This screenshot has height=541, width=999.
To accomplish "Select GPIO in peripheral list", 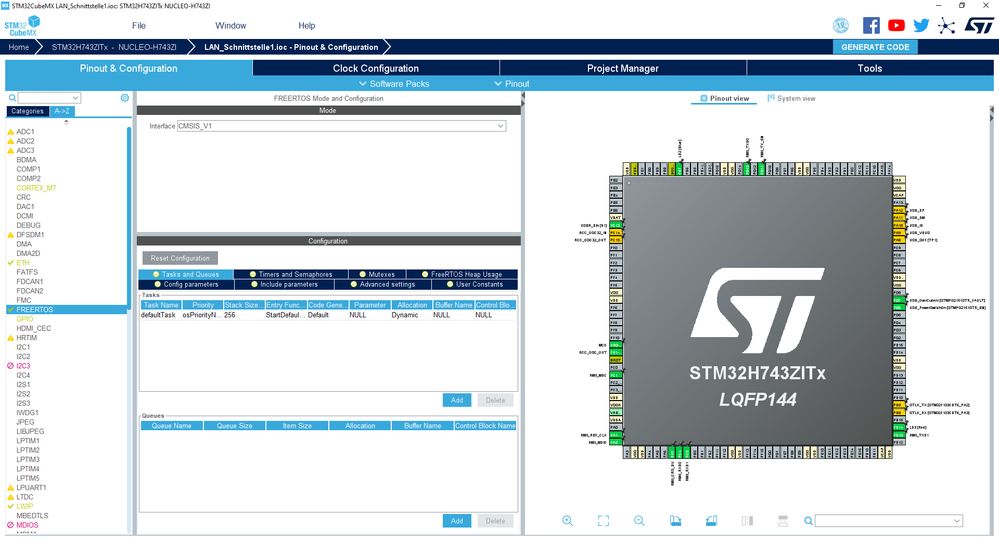I will point(25,319).
